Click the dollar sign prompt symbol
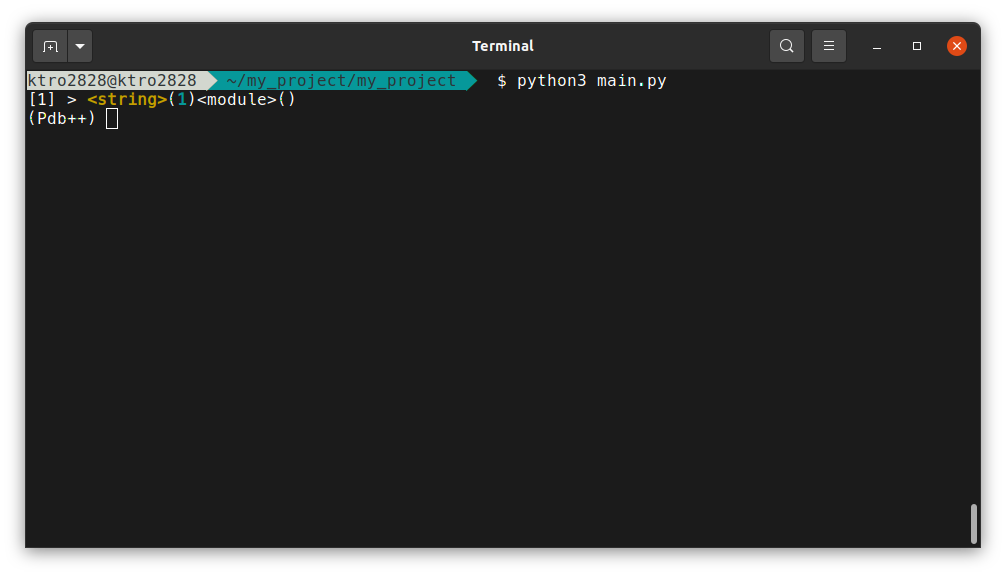The height and width of the screenshot is (576, 1006). tap(502, 81)
